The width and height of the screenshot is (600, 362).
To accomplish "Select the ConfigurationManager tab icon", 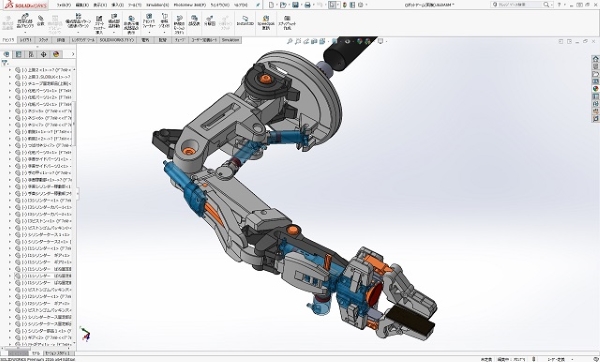I will point(31,54).
